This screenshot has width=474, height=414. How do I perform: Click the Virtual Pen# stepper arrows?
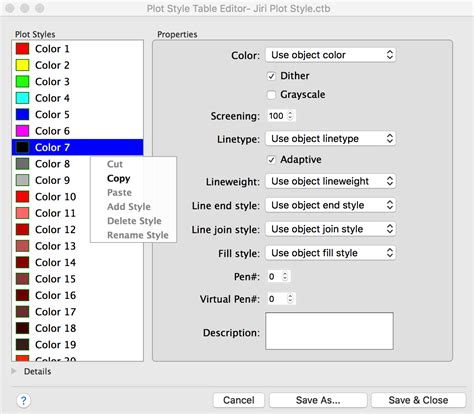[x=290, y=299]
